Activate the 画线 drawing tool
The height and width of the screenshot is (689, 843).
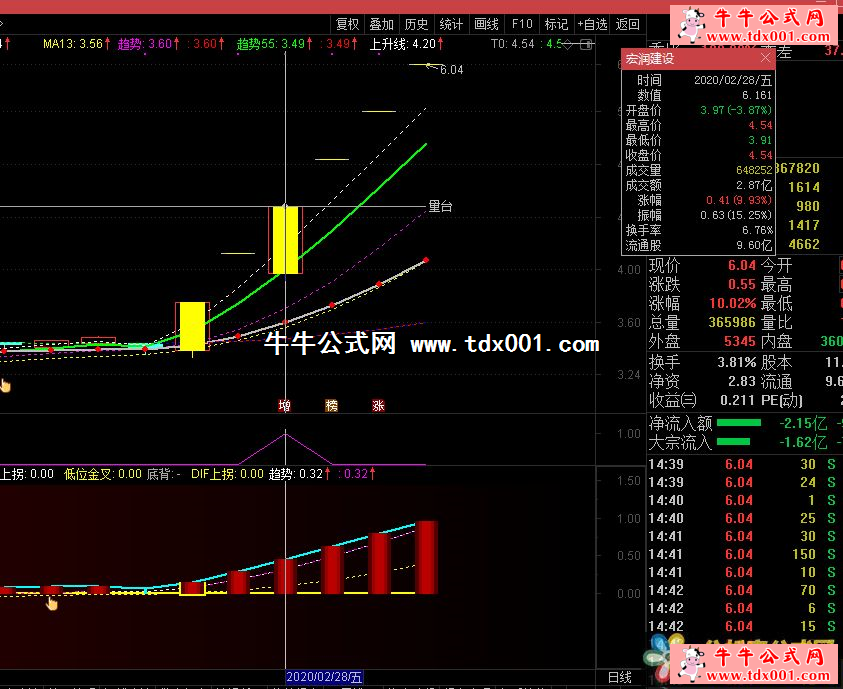pos(486,24)
